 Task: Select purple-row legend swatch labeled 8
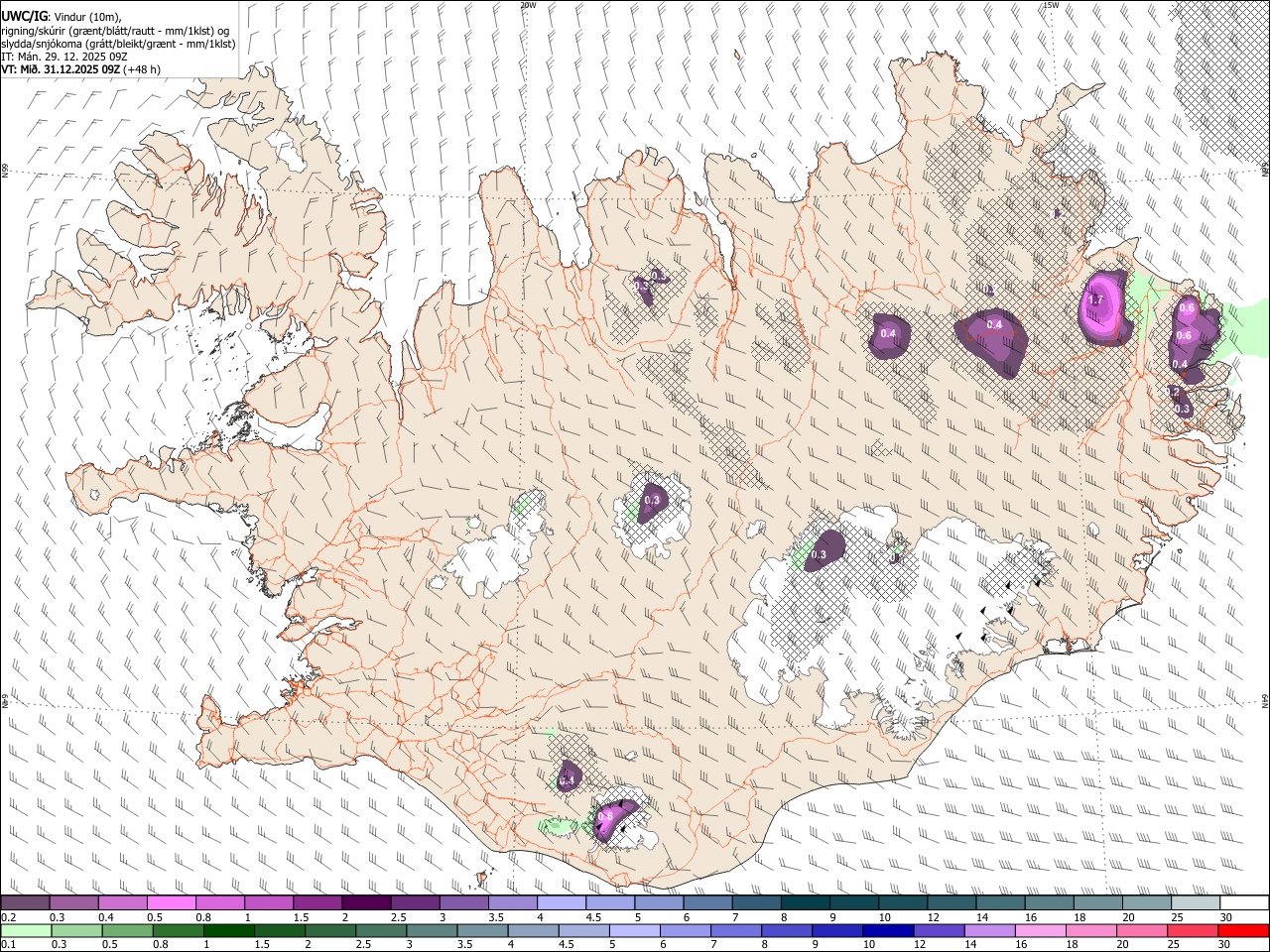[x=805, y=903]
